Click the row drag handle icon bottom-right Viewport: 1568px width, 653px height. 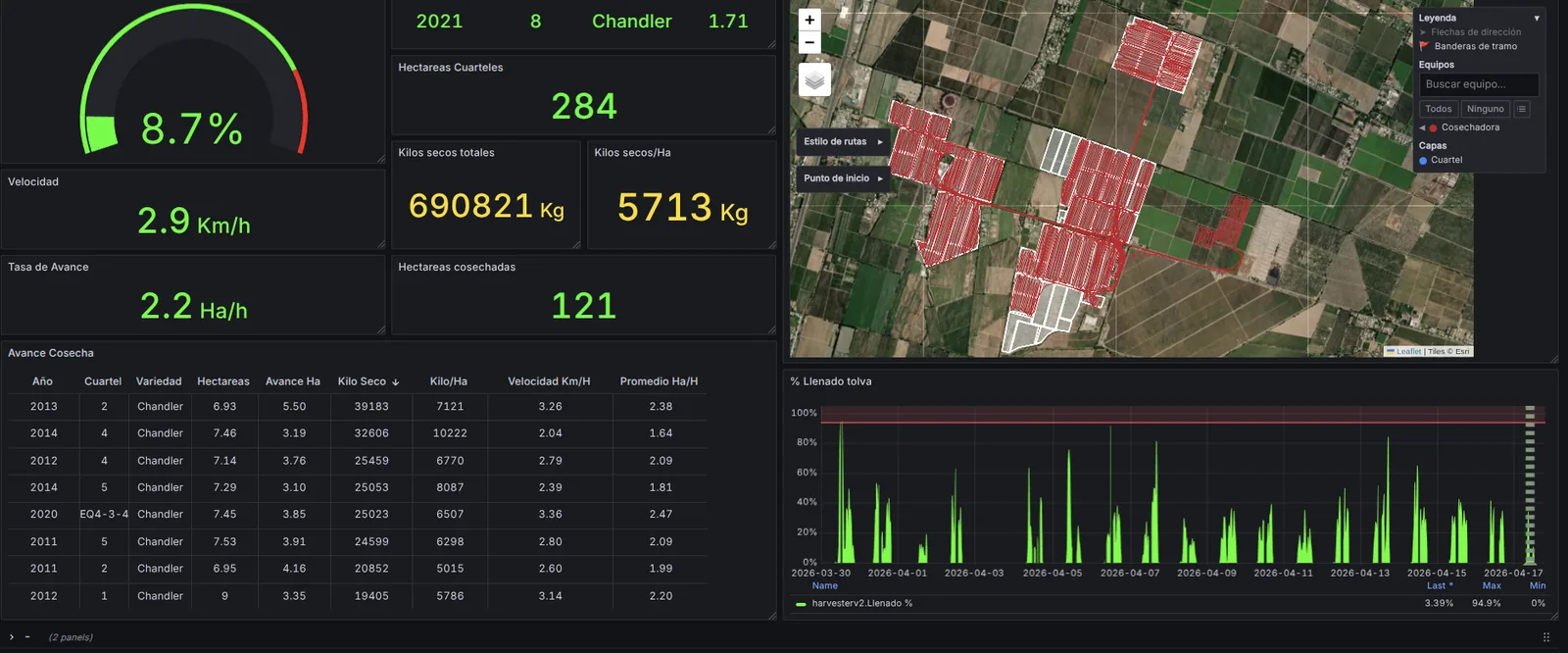1546,637
